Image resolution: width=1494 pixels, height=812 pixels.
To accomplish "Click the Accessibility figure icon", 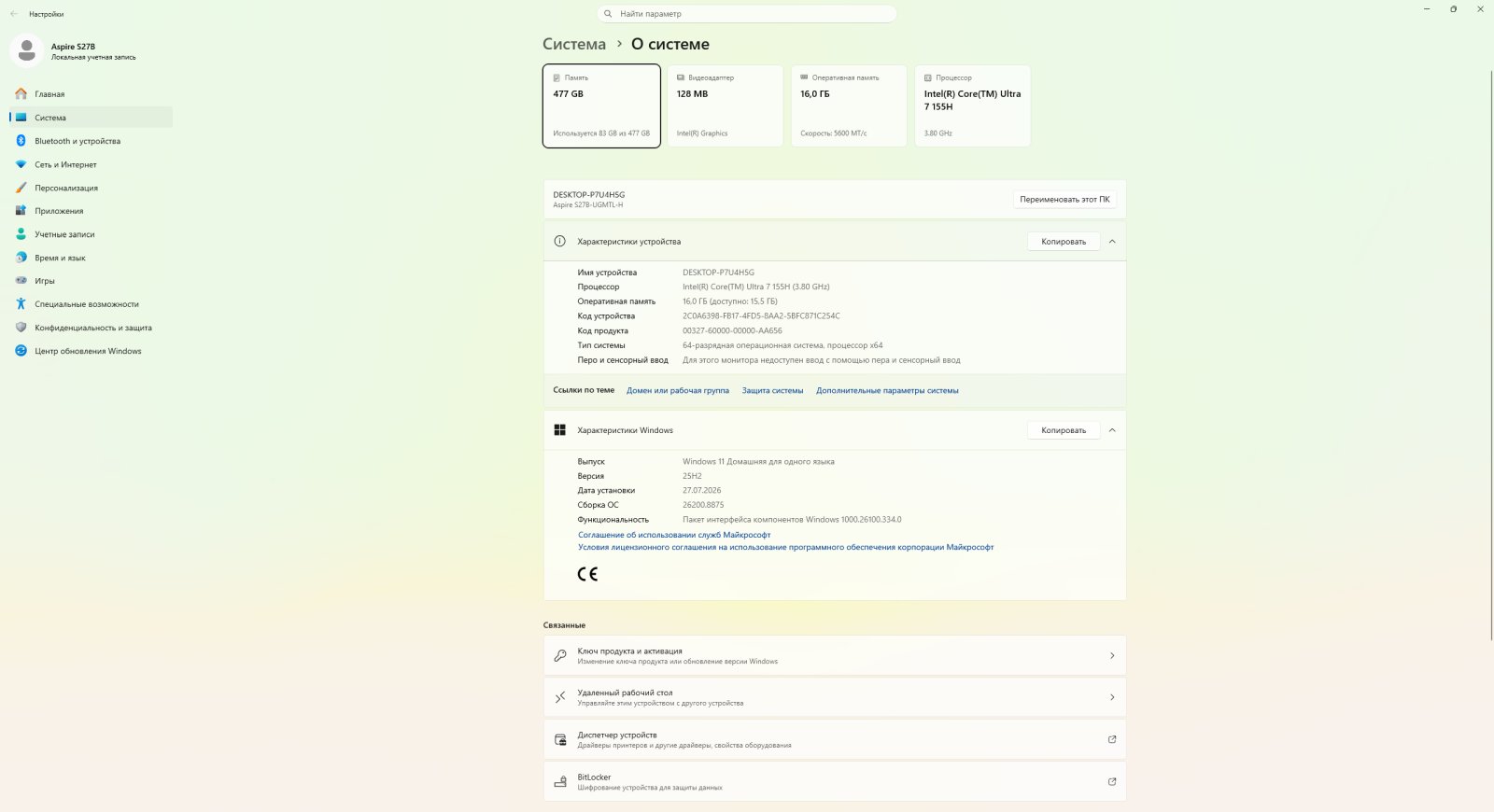I will point(21,304).
